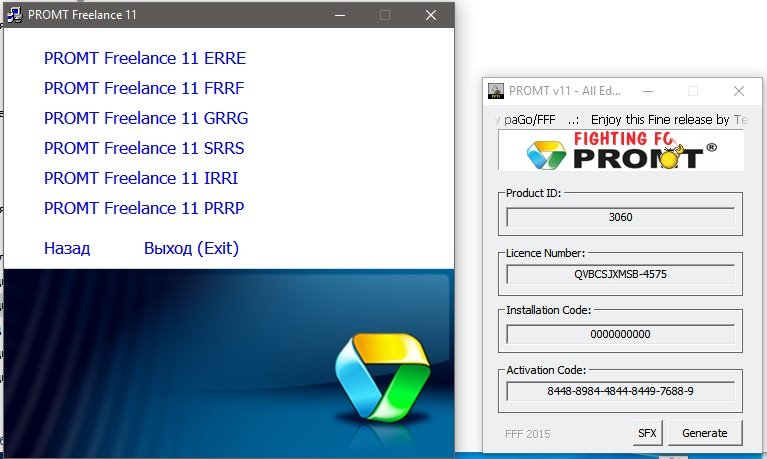Click the 'Product ID:' group label
Image resolution: width=767 pixels, height=459 pixels.
(x=533, y=193)
